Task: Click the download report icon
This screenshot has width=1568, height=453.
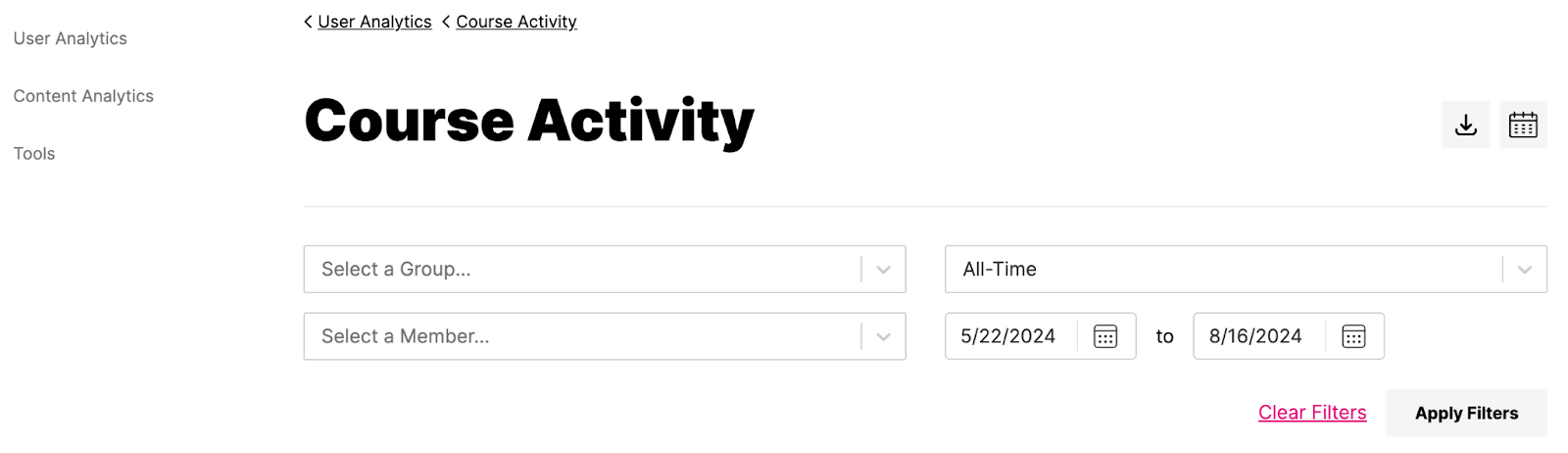Action: (1465, 125)
